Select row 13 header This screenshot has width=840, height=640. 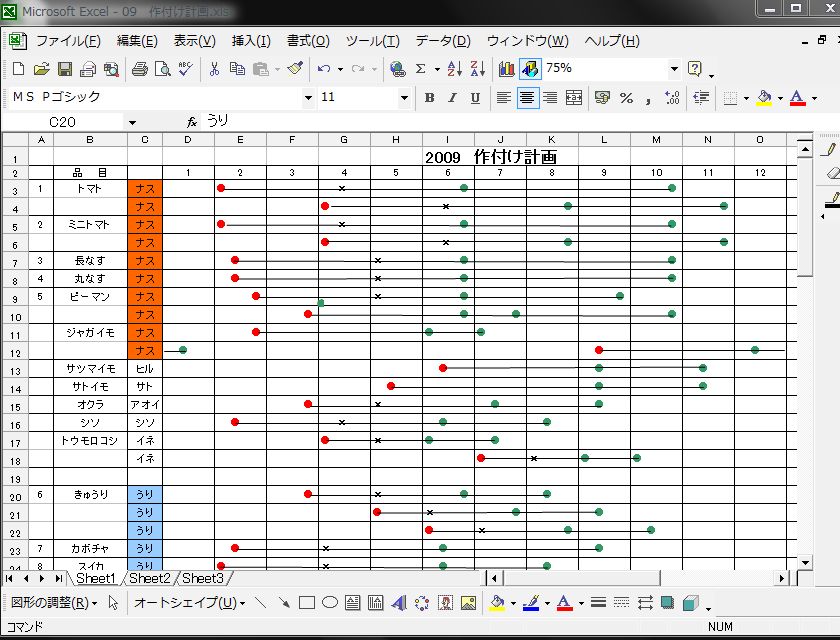click(x=15, y=370)
